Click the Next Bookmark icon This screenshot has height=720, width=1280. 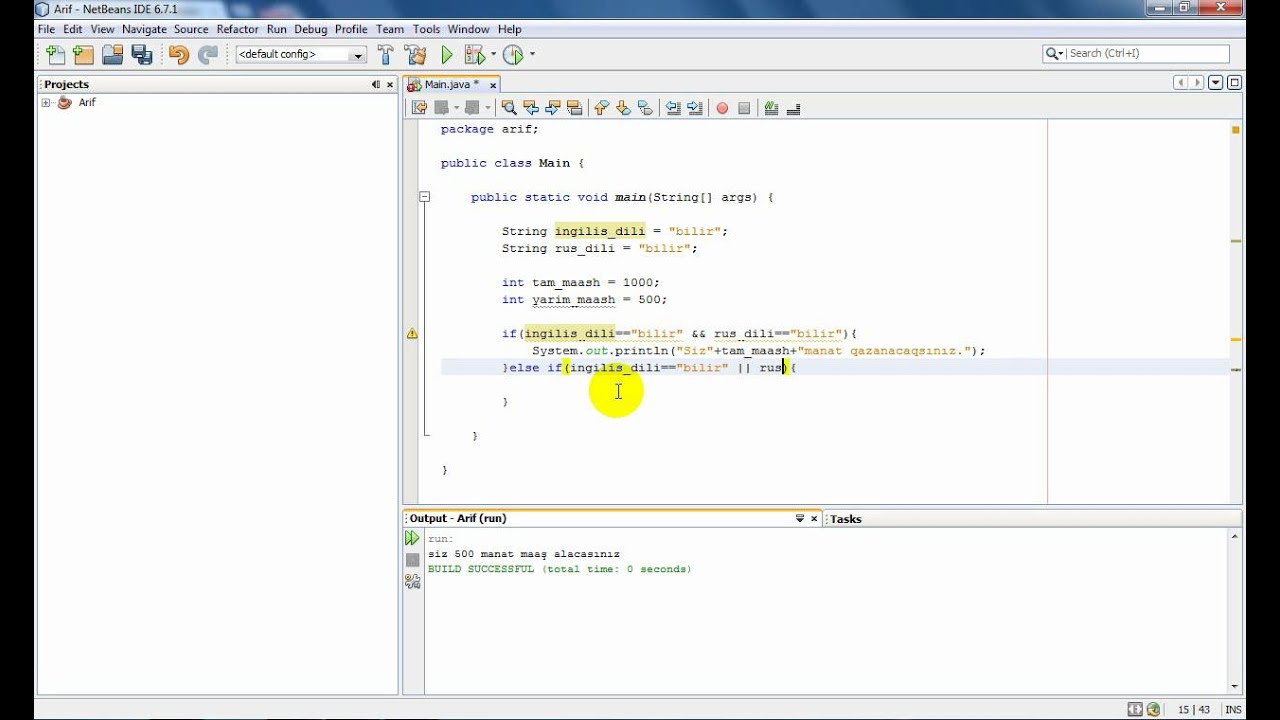(623, 108)
